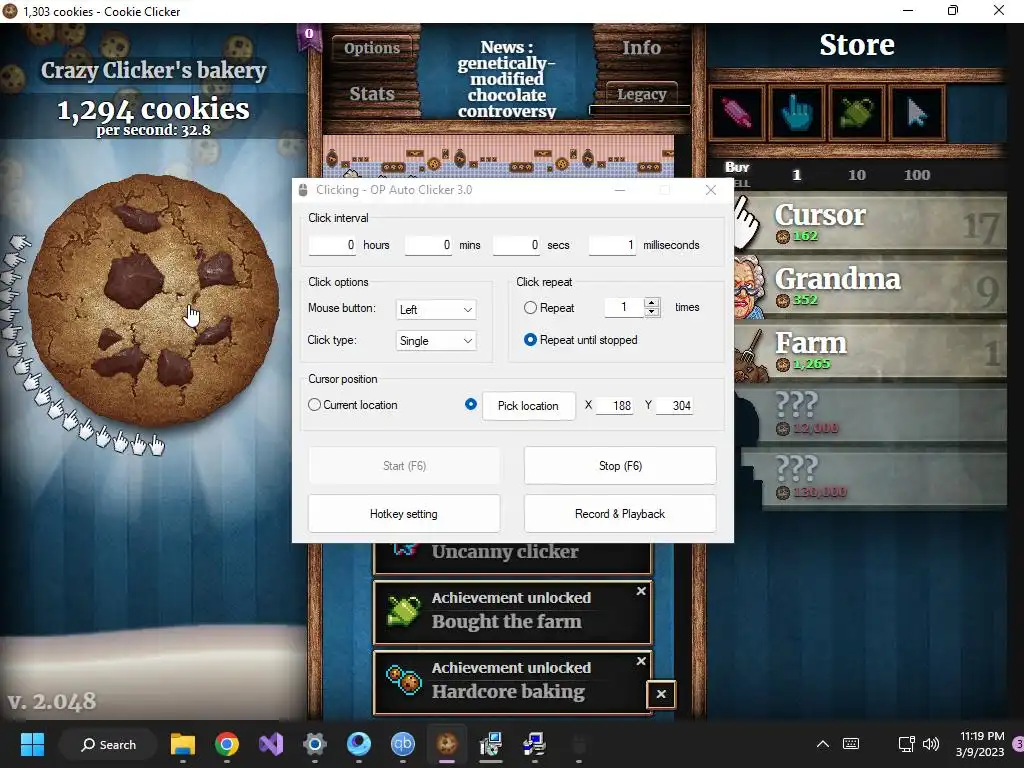Open the Info menu
This screenshot has height=768, width=1024.
(641, 48)
